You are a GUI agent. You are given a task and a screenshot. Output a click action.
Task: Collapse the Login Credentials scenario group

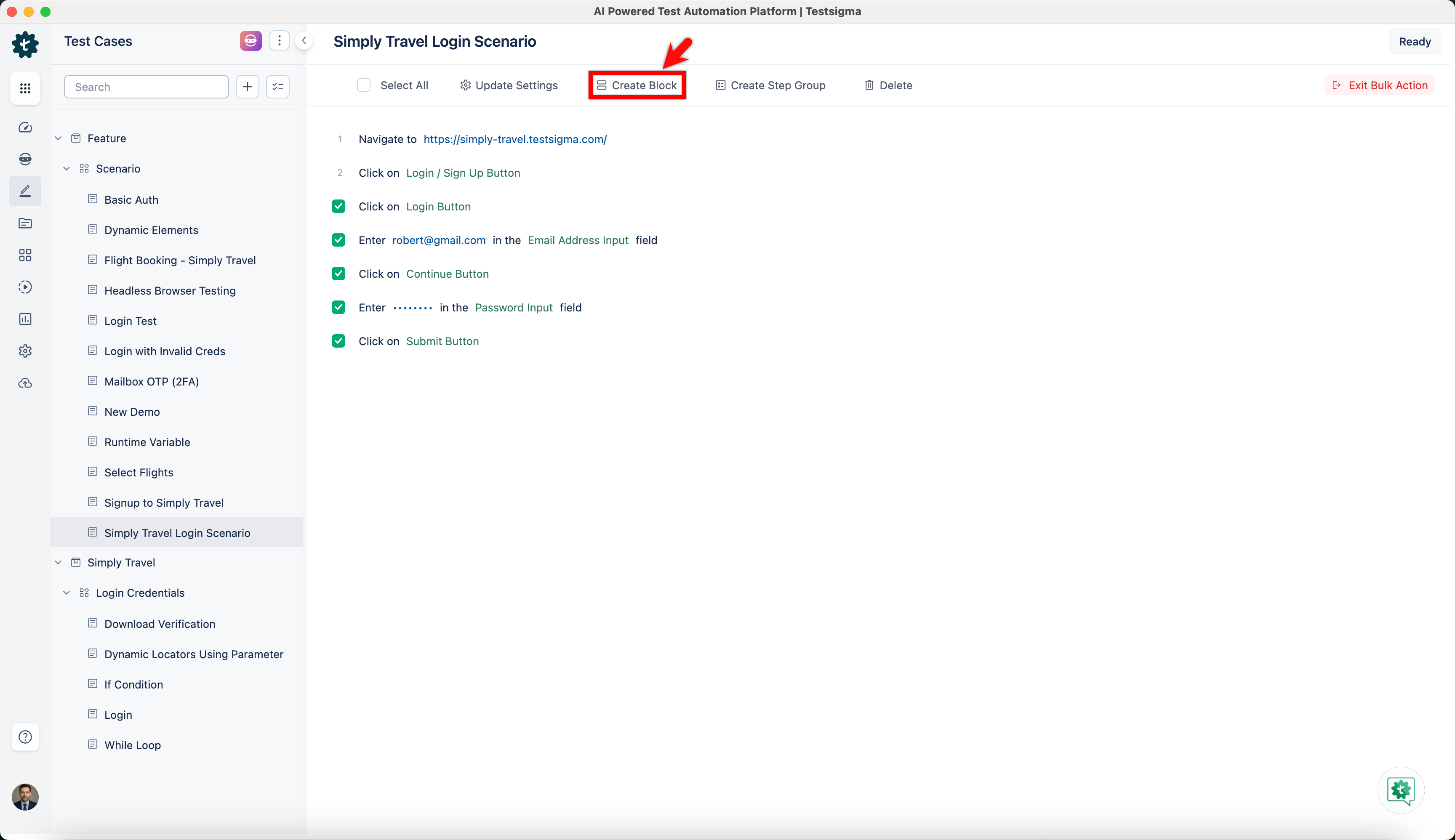pos(67,593)
